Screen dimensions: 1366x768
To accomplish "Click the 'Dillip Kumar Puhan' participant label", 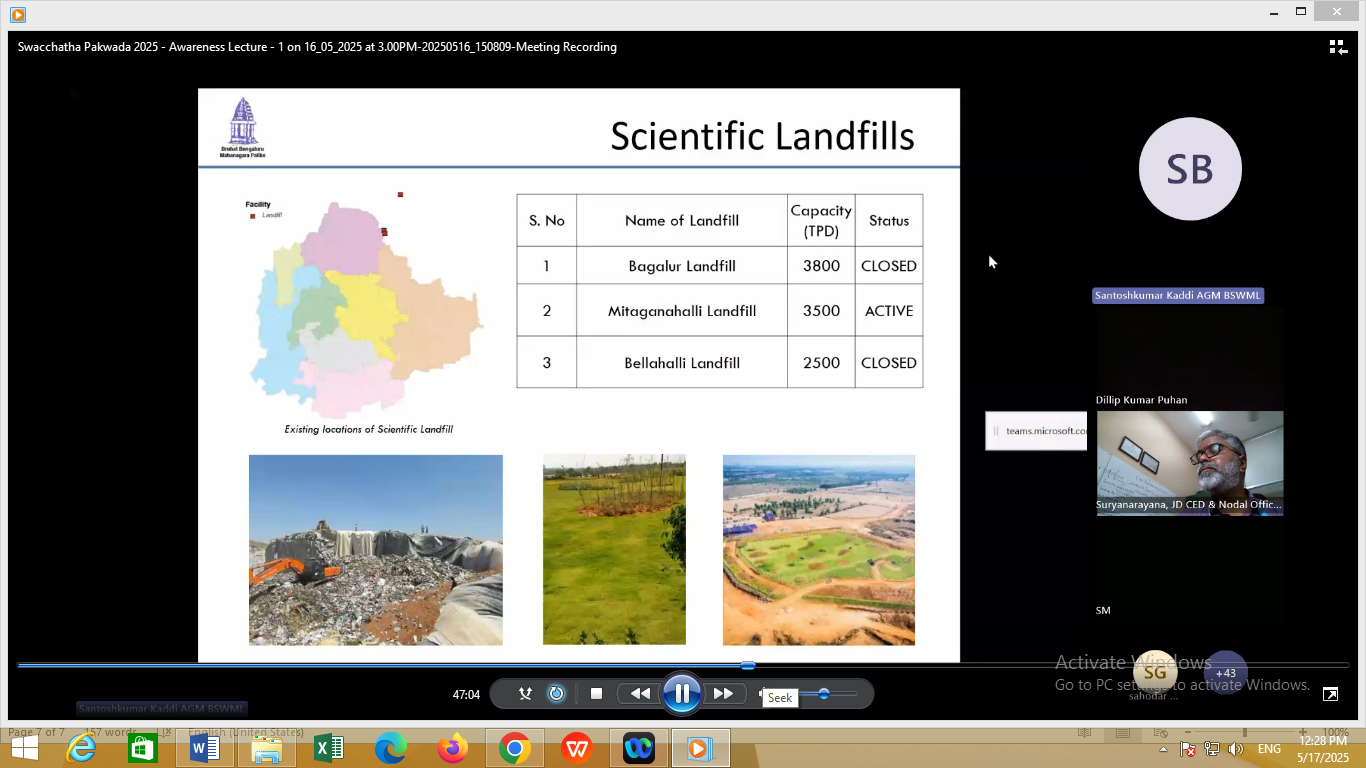I will [1141, 400].
